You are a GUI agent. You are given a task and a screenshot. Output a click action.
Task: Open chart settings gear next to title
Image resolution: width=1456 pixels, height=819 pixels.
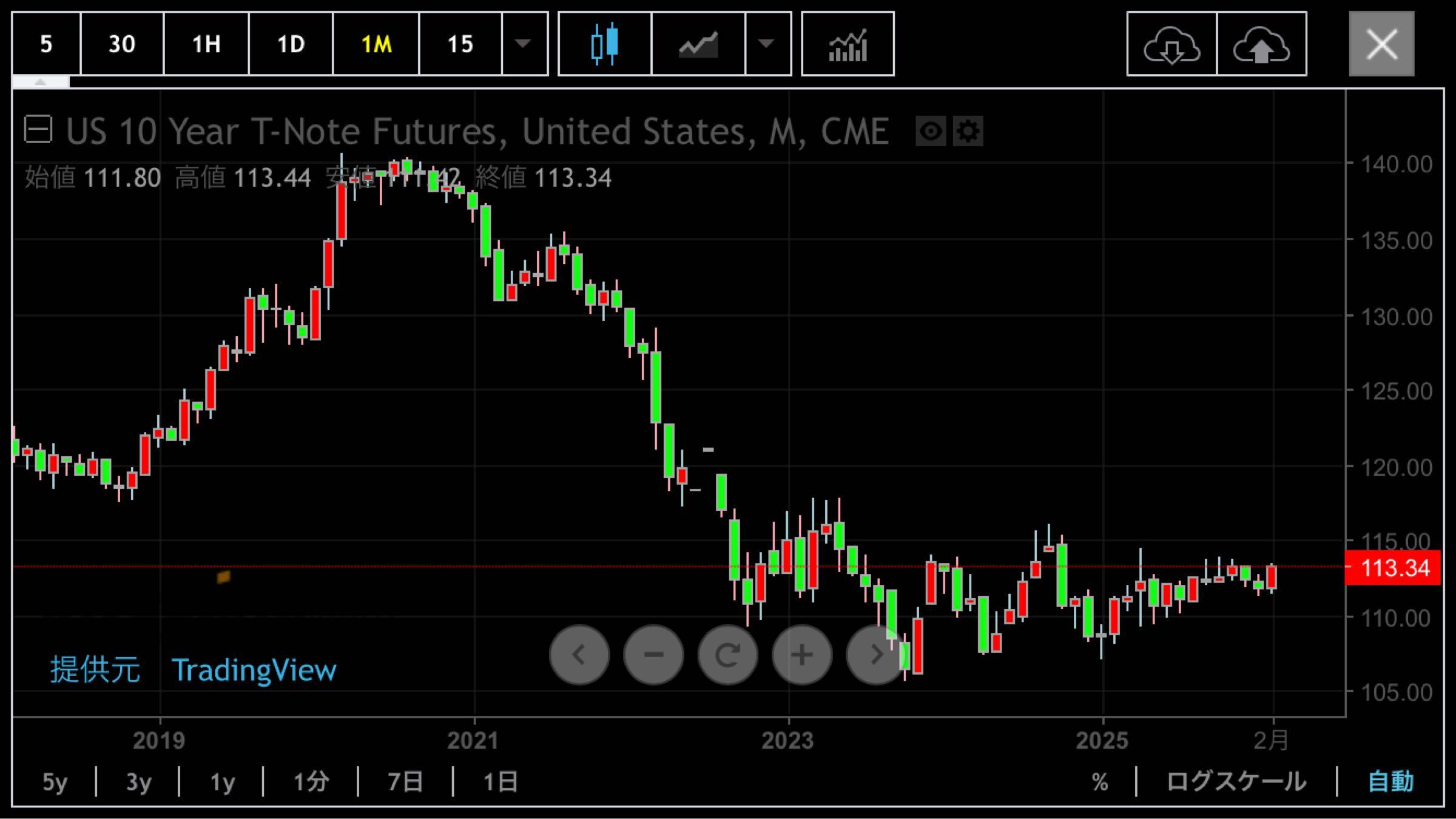[968, 131]
